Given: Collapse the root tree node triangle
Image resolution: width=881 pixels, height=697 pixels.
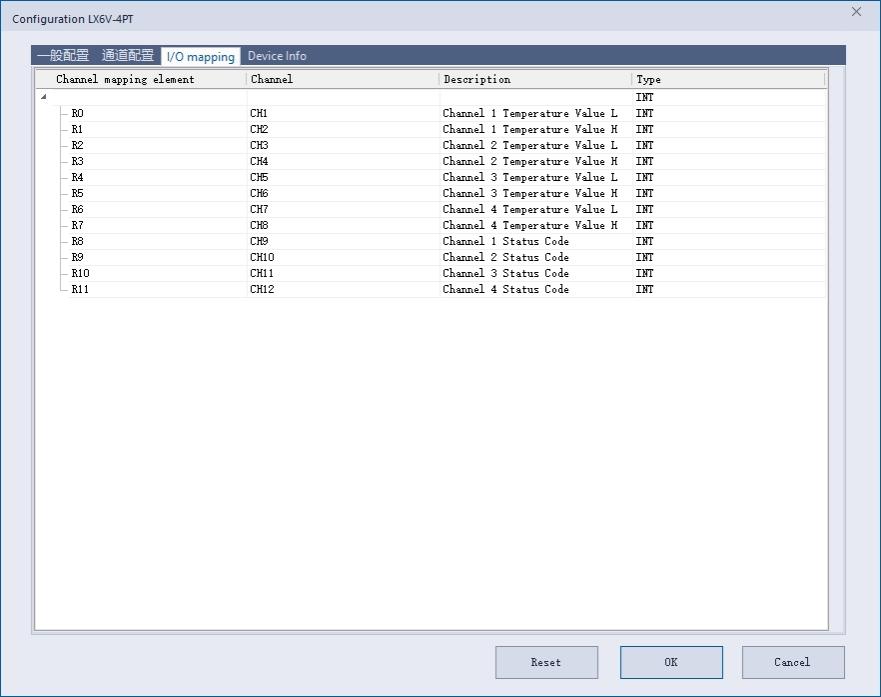Looking at the screenshot, I should point(43,97).
